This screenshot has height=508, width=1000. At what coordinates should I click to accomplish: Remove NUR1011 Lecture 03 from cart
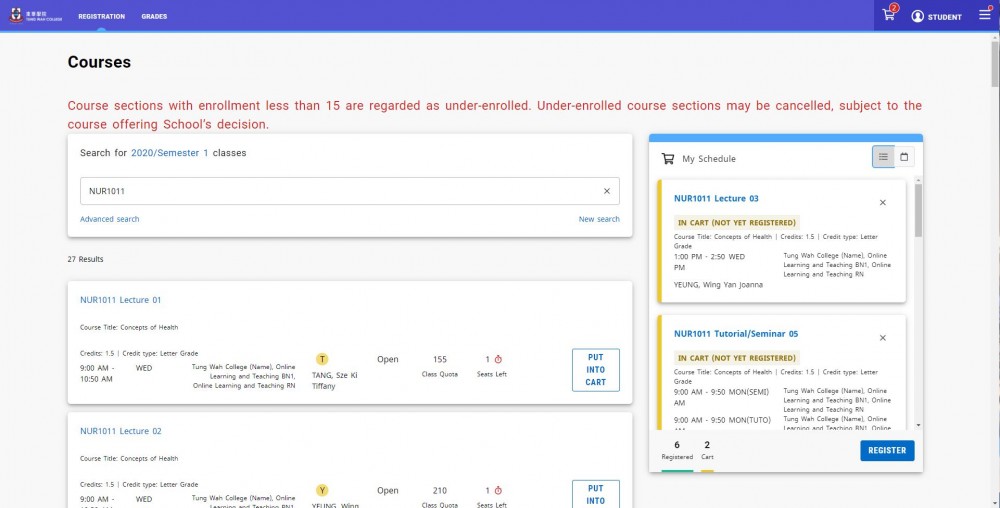click(883, 203)
